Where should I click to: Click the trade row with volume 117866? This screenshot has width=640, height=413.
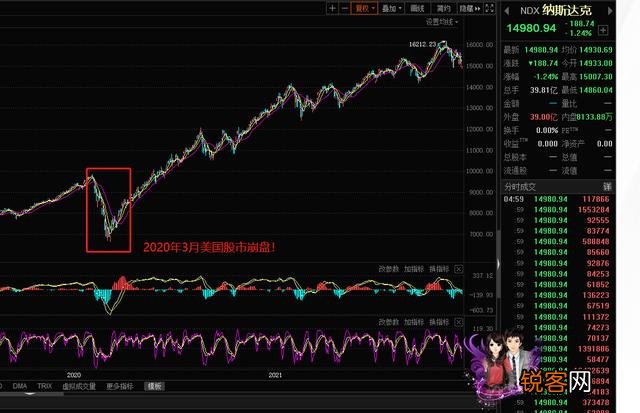coord(557,199)
